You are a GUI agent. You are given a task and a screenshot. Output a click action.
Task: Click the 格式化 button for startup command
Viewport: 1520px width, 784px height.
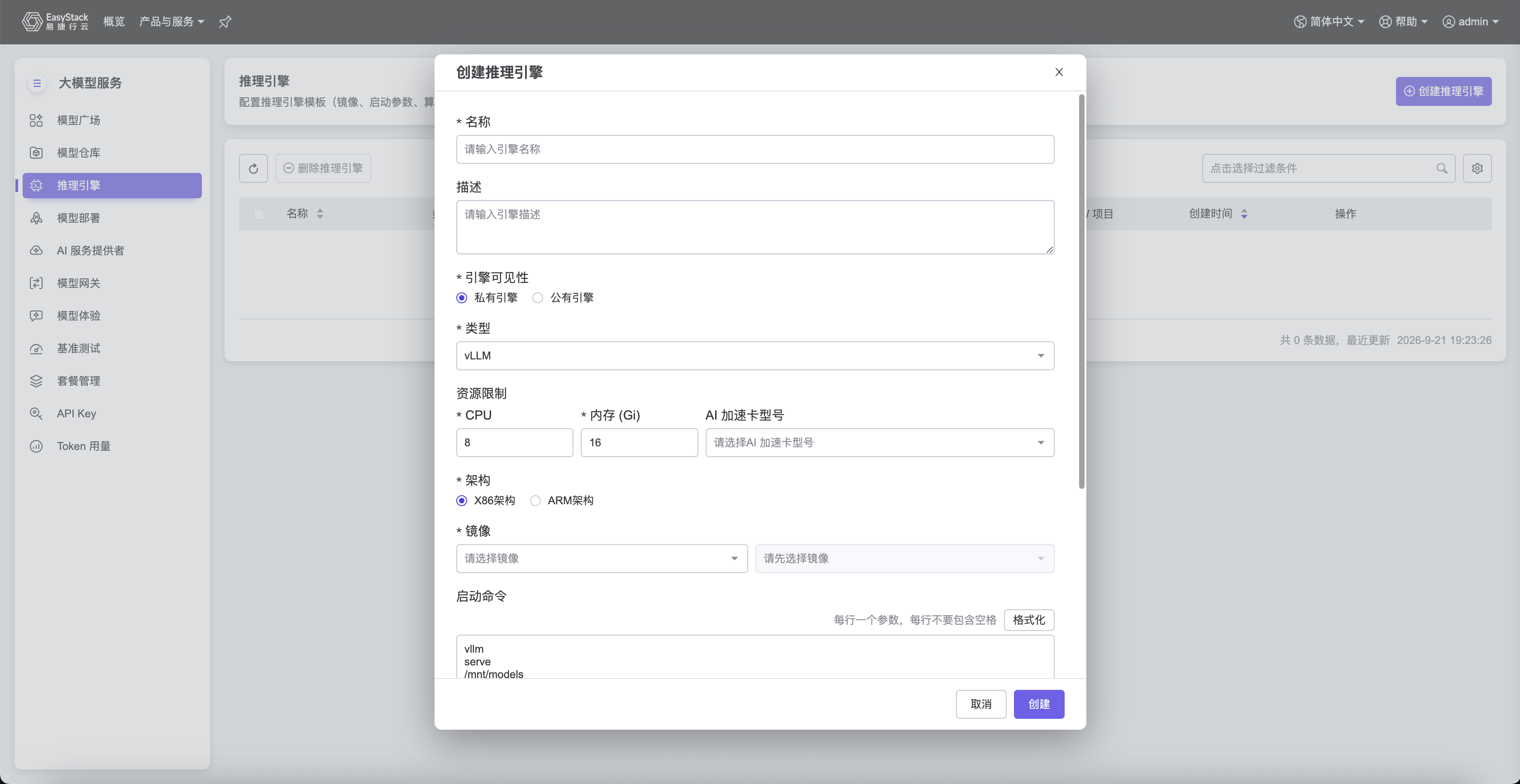(1028, 620)
